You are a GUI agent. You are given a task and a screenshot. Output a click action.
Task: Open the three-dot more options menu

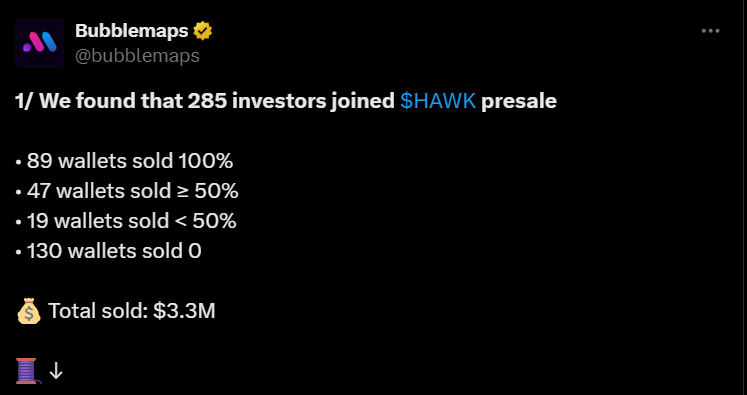click(710, 31)
